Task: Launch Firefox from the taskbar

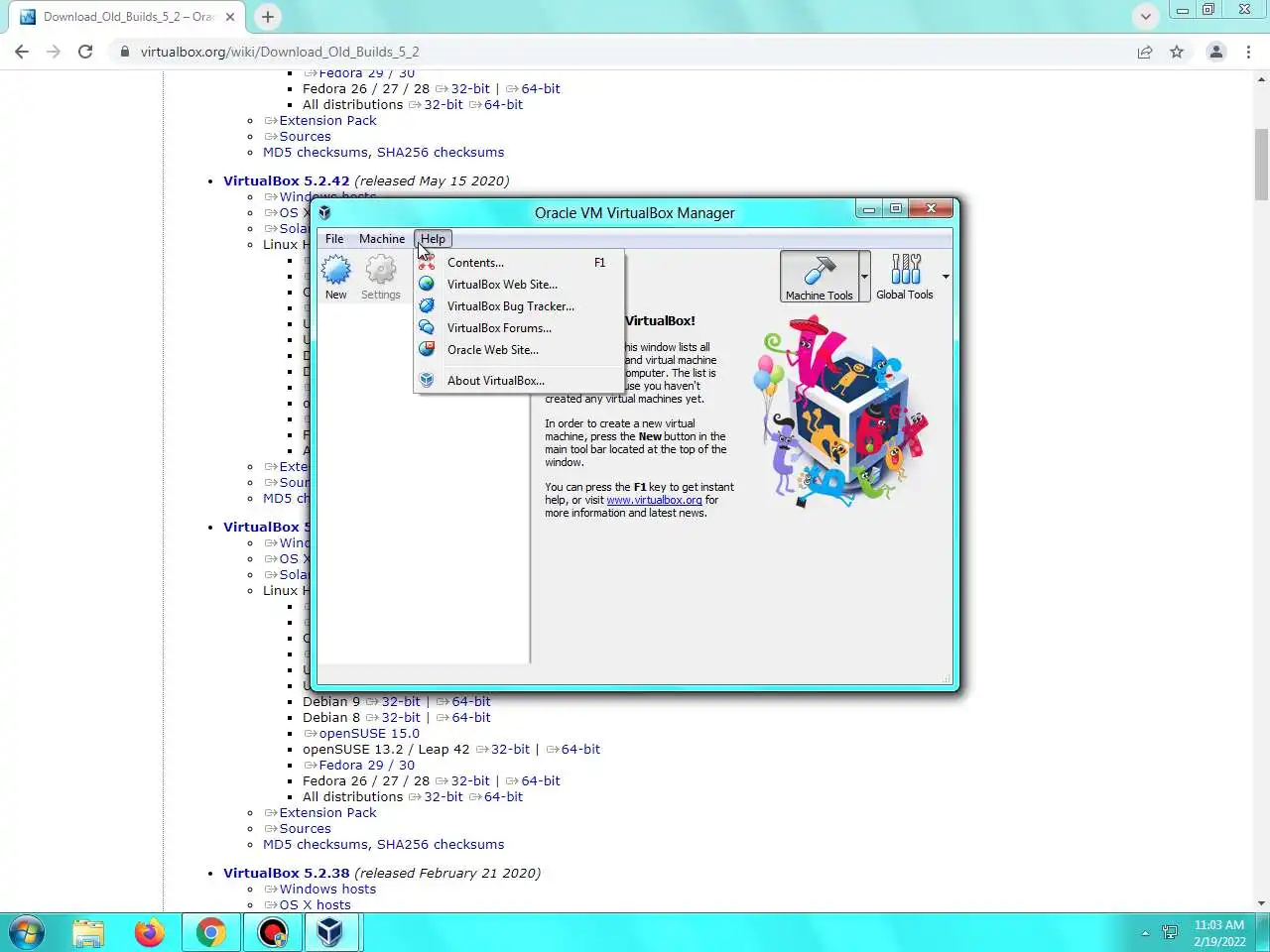Action: pos(150,932)
